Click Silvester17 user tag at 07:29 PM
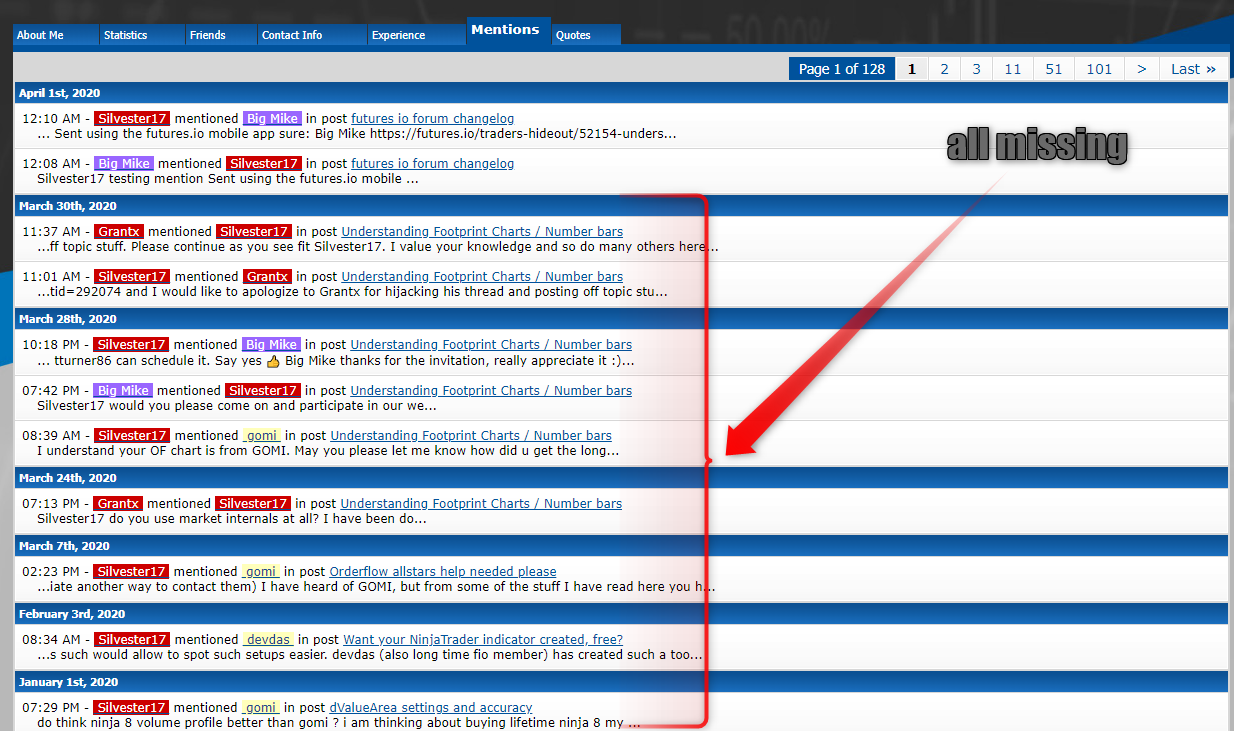Screen dimensions: 1234x731 click(x=132, y=707)
